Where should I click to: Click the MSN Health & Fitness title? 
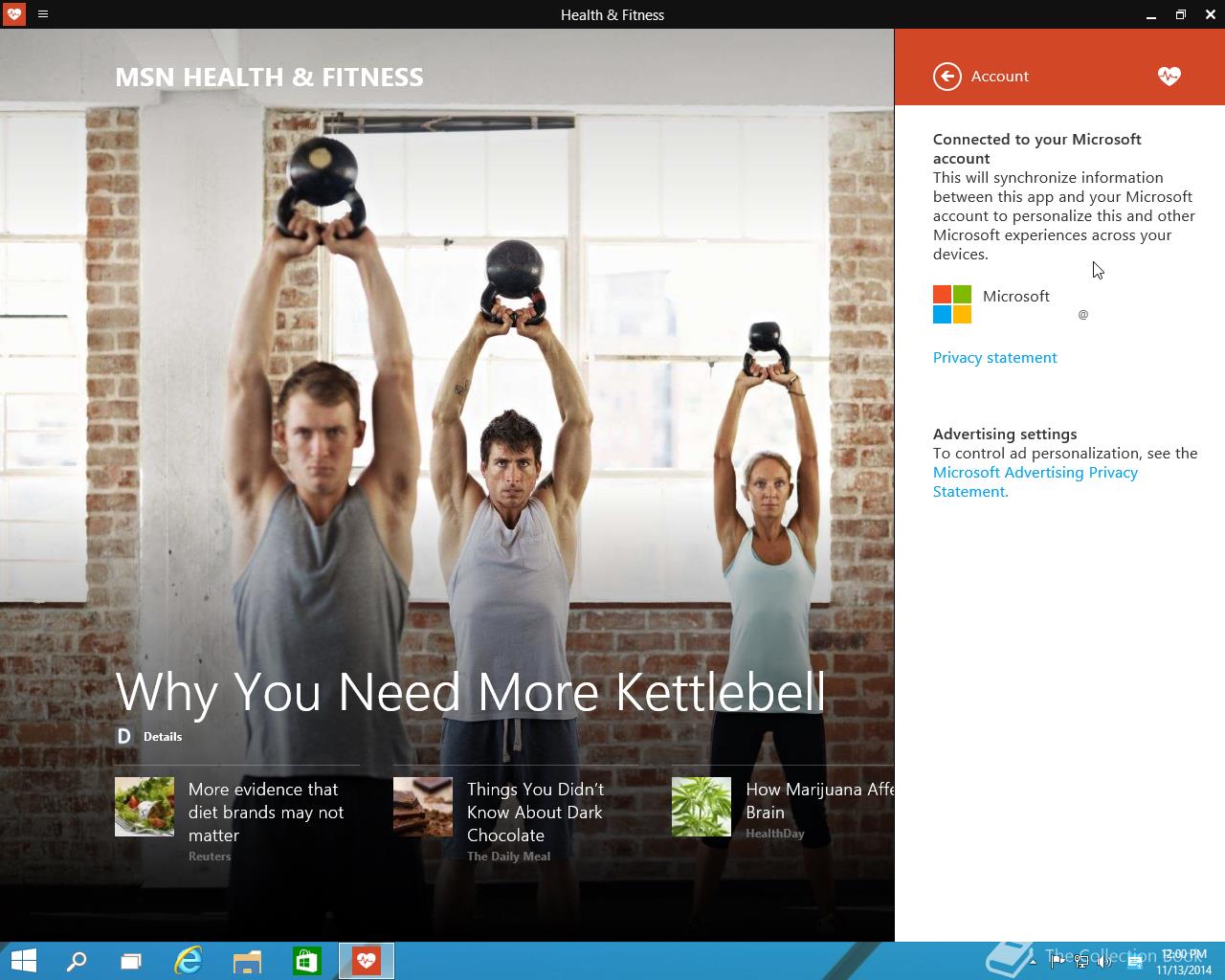click(x=269, y=78)
